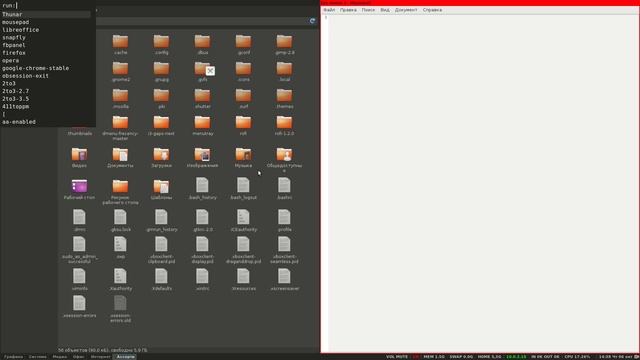Choose fbpanel in dmenu list
640x360 pixels.
pyautogui.click(x=14, y=45)
